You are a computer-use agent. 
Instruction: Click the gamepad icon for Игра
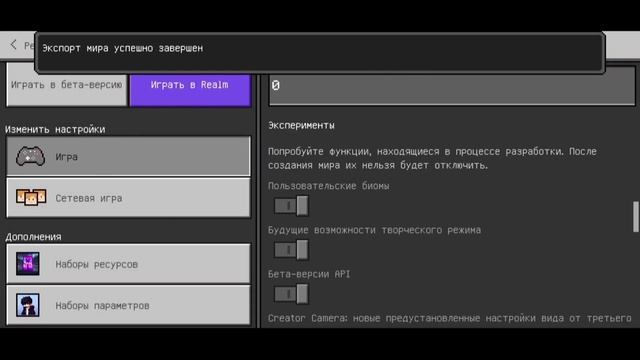(30, 156)
